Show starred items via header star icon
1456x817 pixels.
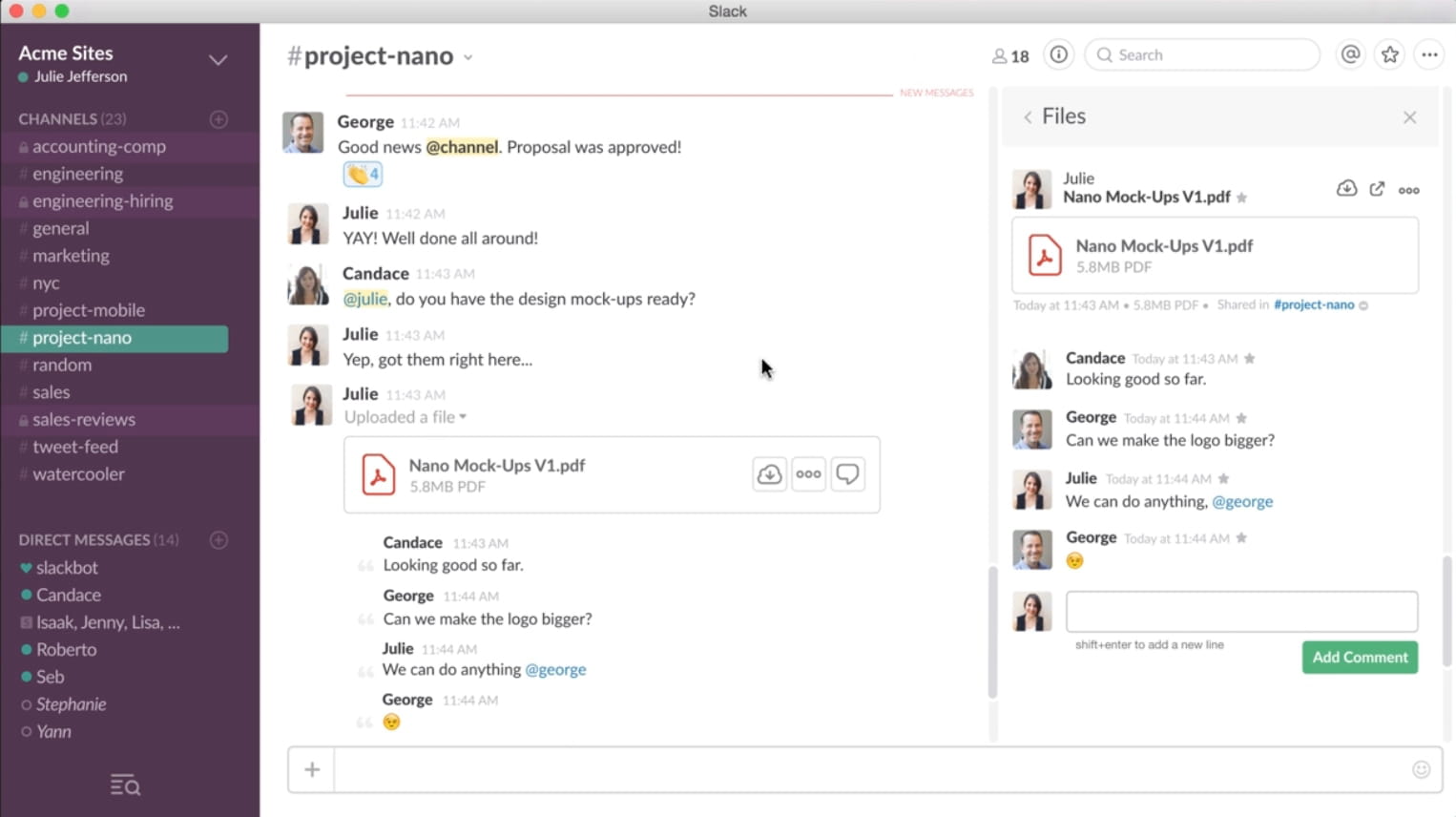point(1389,55)
